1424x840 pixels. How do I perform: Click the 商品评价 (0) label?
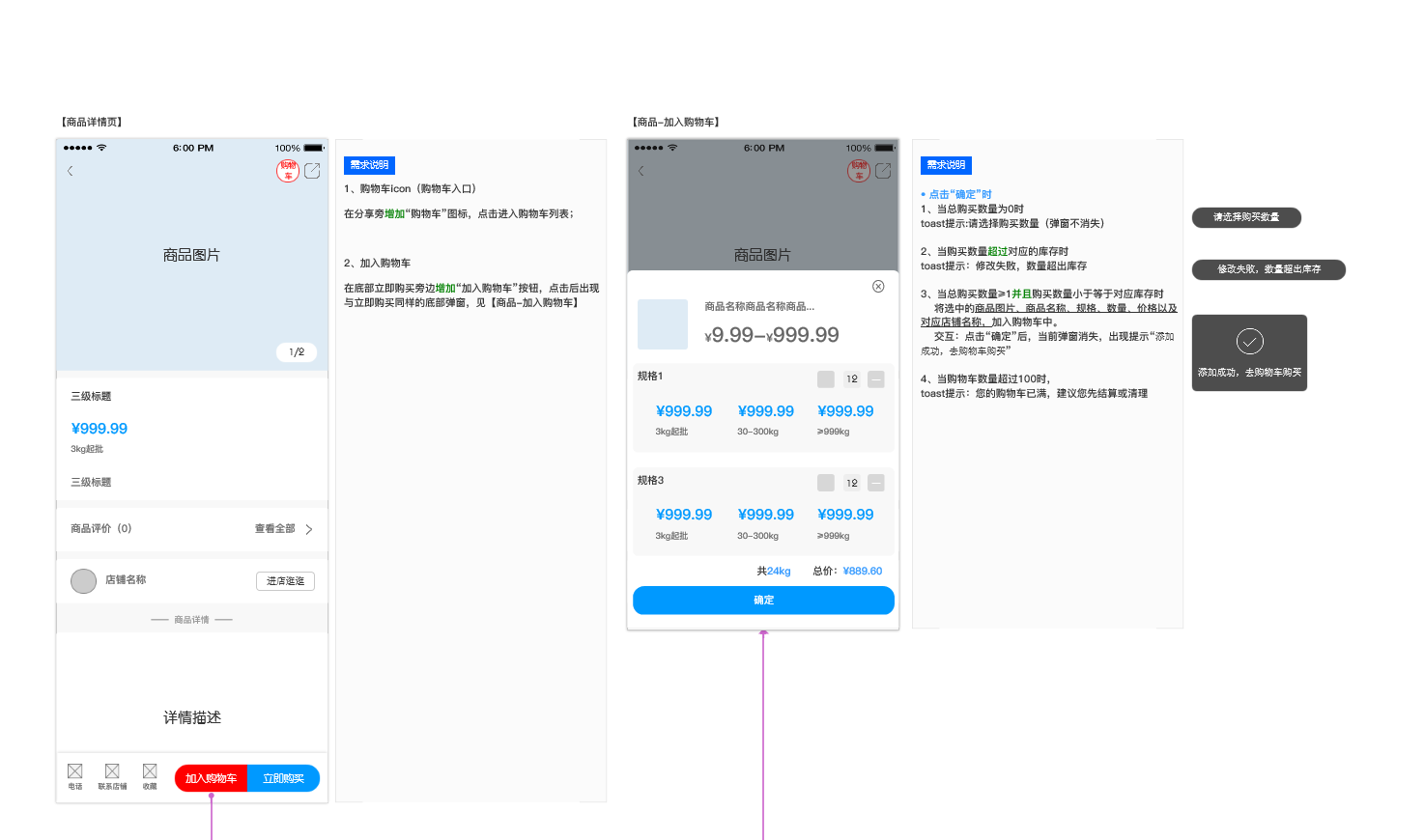(x=100, y=529)
